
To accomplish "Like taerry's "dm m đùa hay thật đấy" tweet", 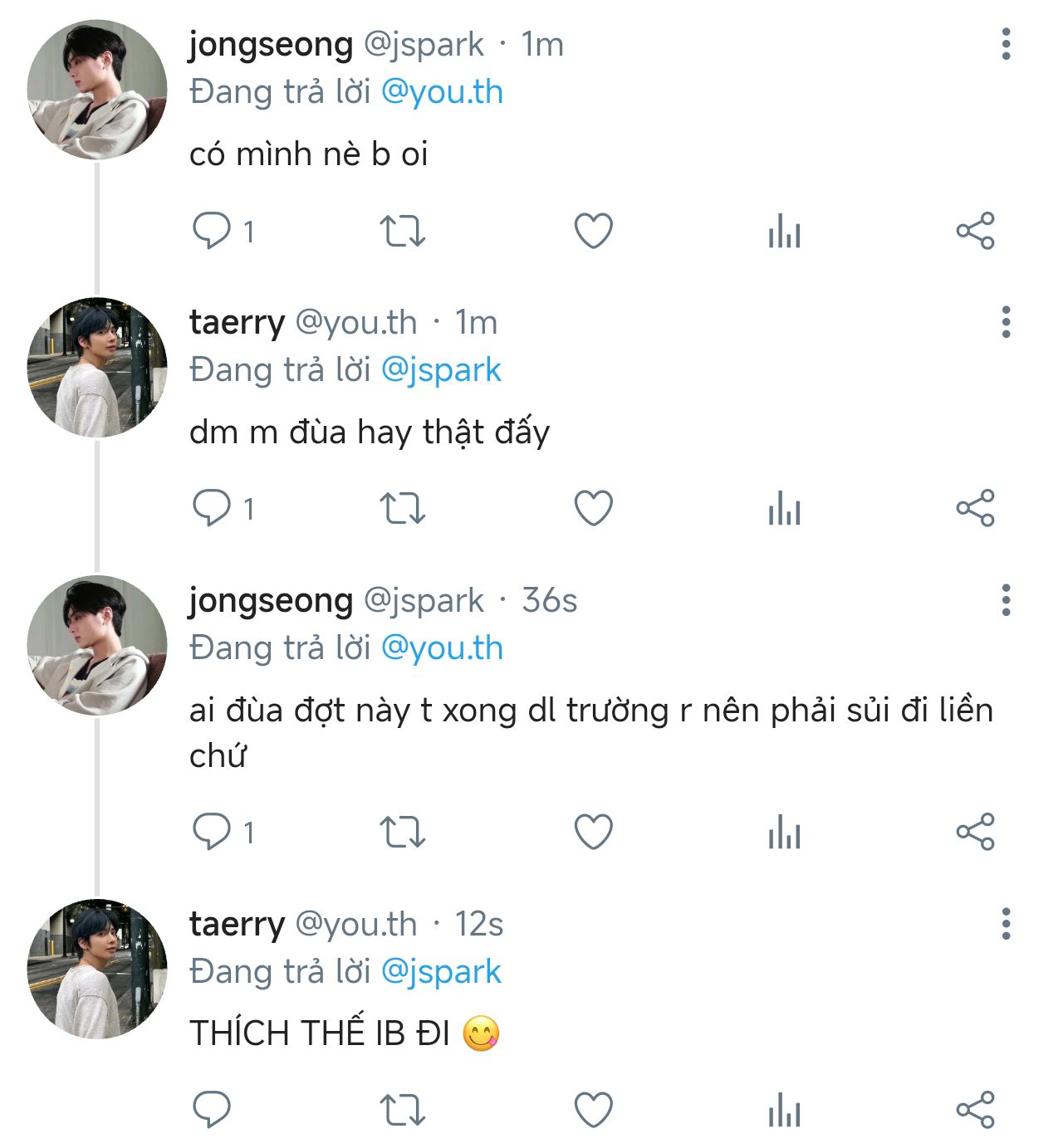I will point(594,508).
